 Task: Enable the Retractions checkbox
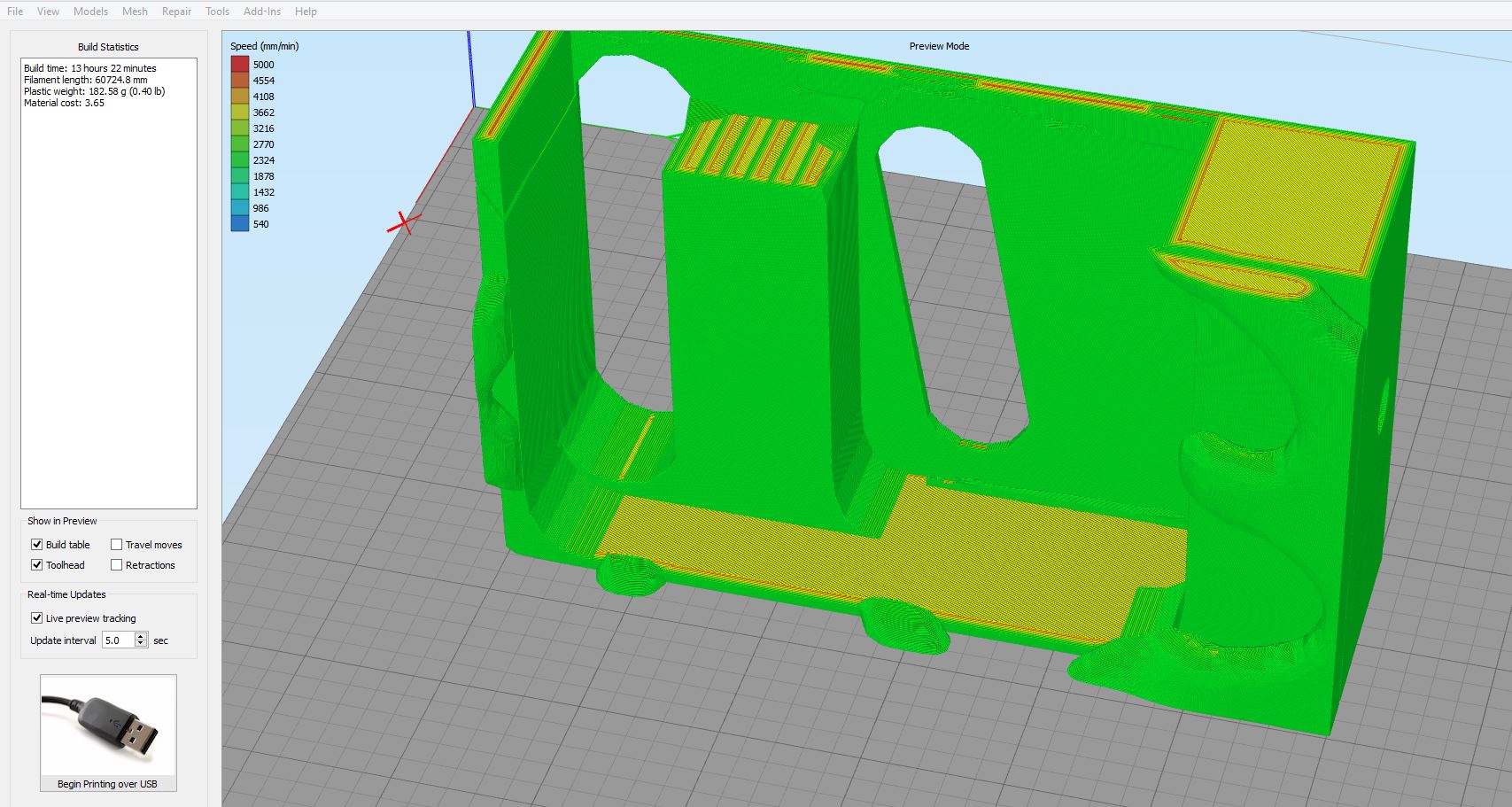(116, 565)
